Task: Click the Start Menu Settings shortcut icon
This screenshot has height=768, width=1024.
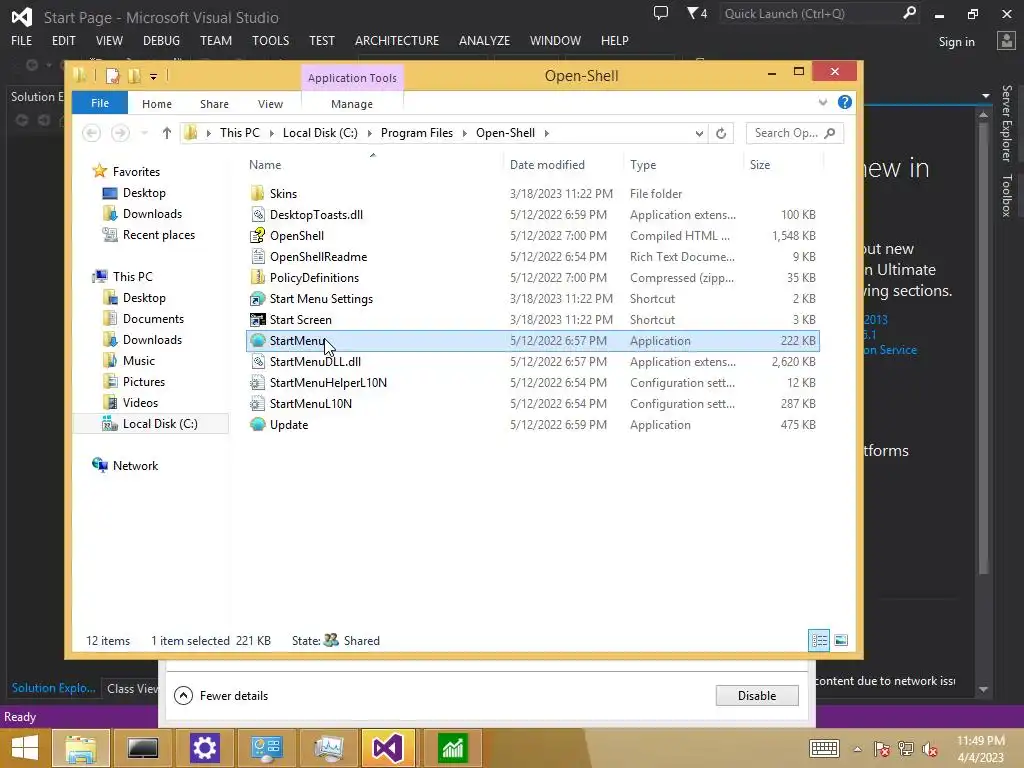Action: tap(258, 298)
